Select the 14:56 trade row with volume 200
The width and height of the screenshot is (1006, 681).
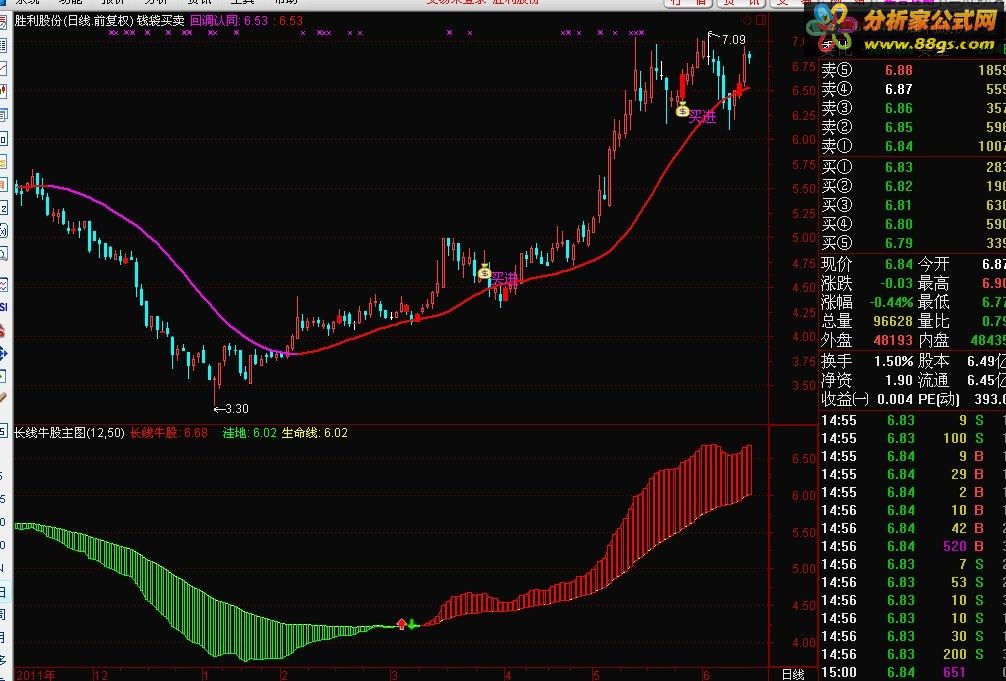point(913,654)
